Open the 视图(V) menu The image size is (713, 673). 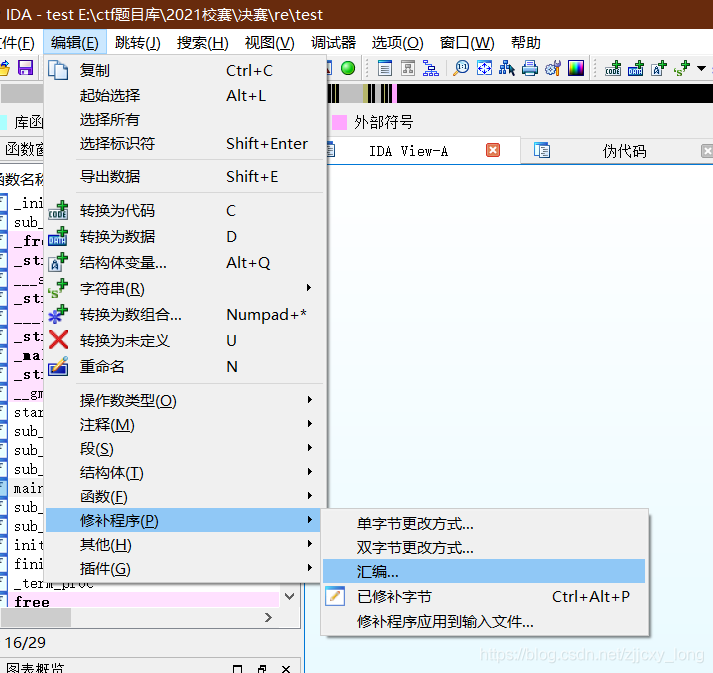[270, 43]
